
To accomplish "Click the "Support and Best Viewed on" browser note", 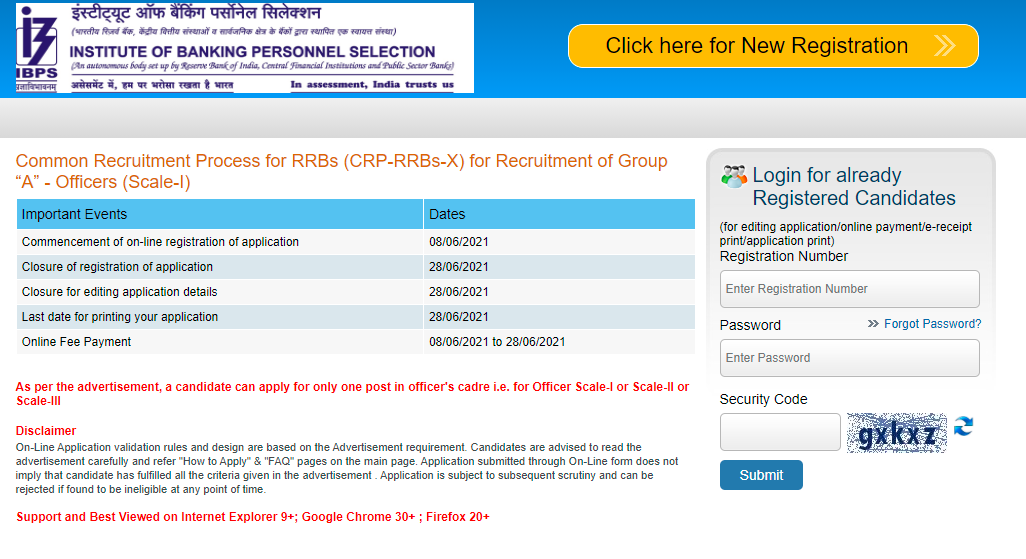I will 253,516.
